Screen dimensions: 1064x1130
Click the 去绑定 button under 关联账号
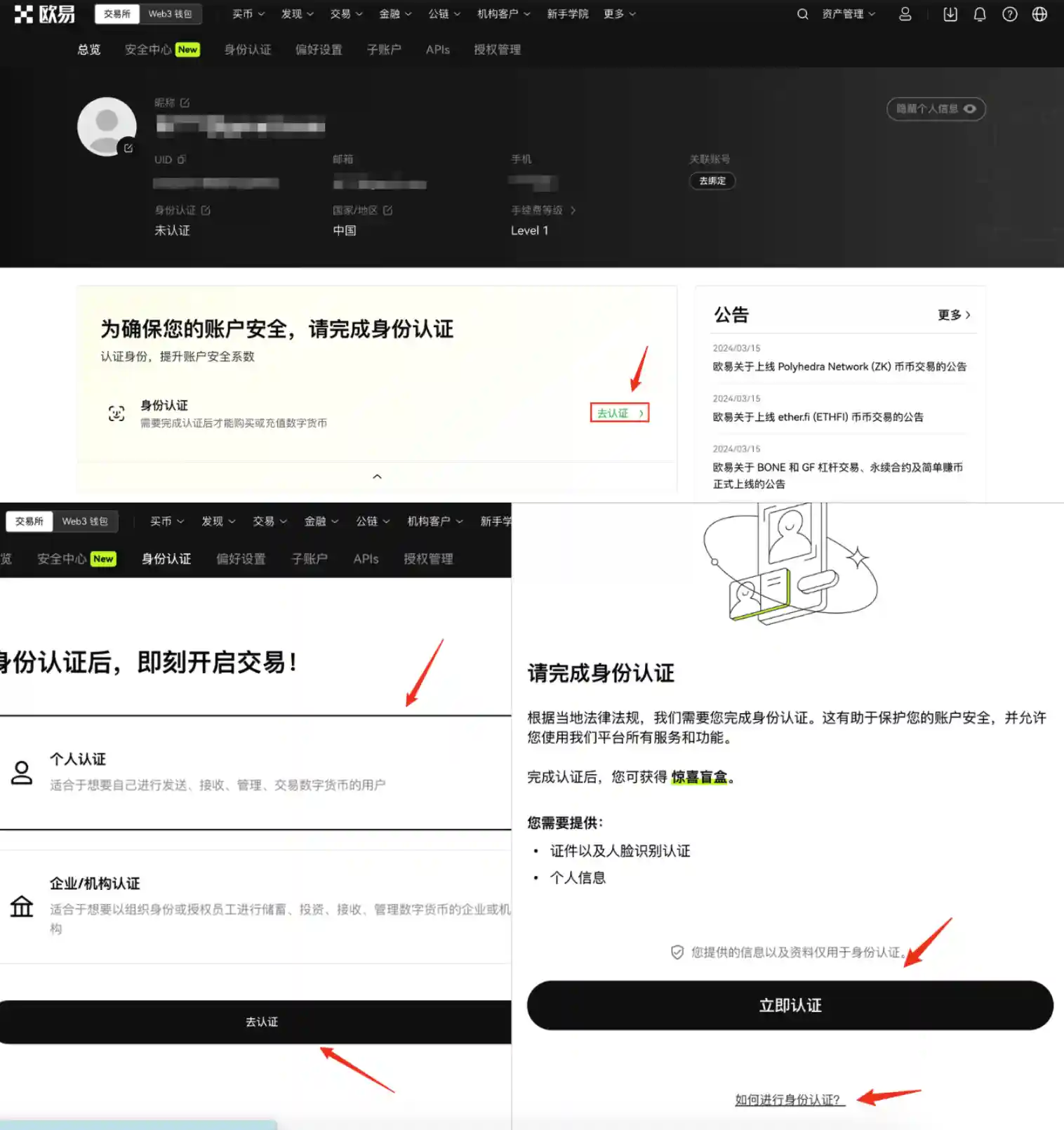click(712, 180)
